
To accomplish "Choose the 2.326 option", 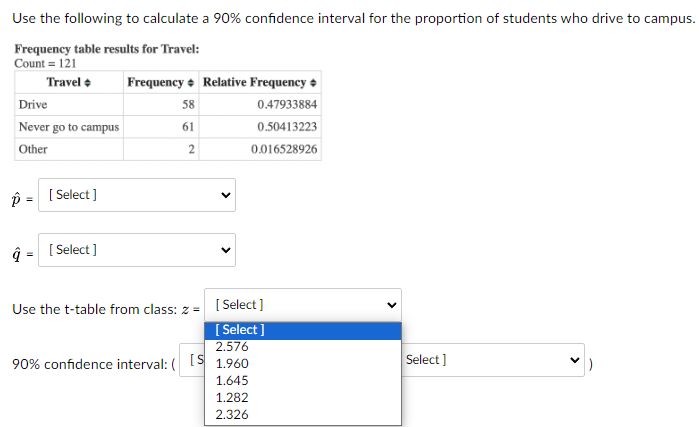I will click(232, 414).
